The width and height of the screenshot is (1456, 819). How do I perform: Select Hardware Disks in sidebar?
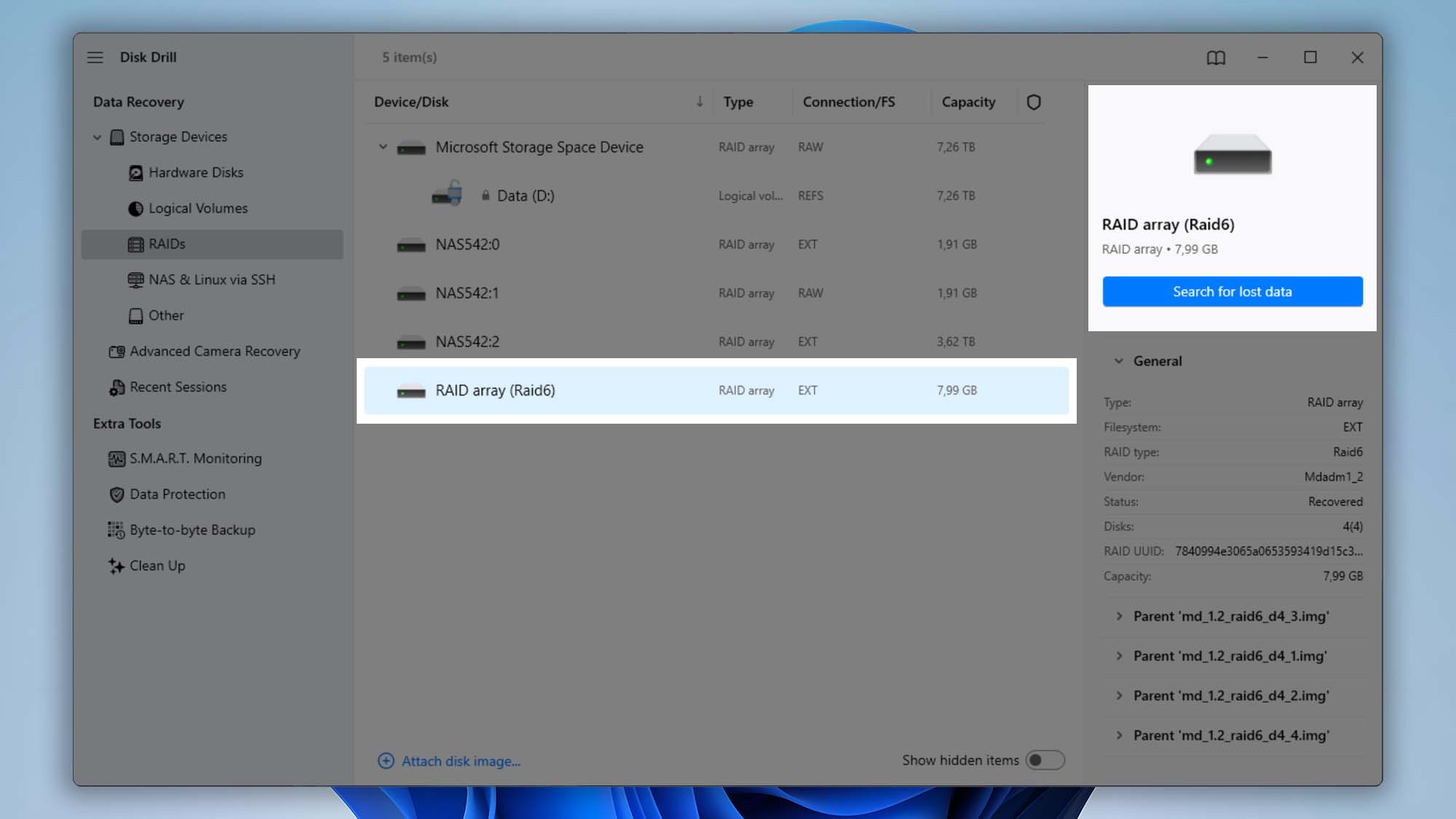click(212, 173)
